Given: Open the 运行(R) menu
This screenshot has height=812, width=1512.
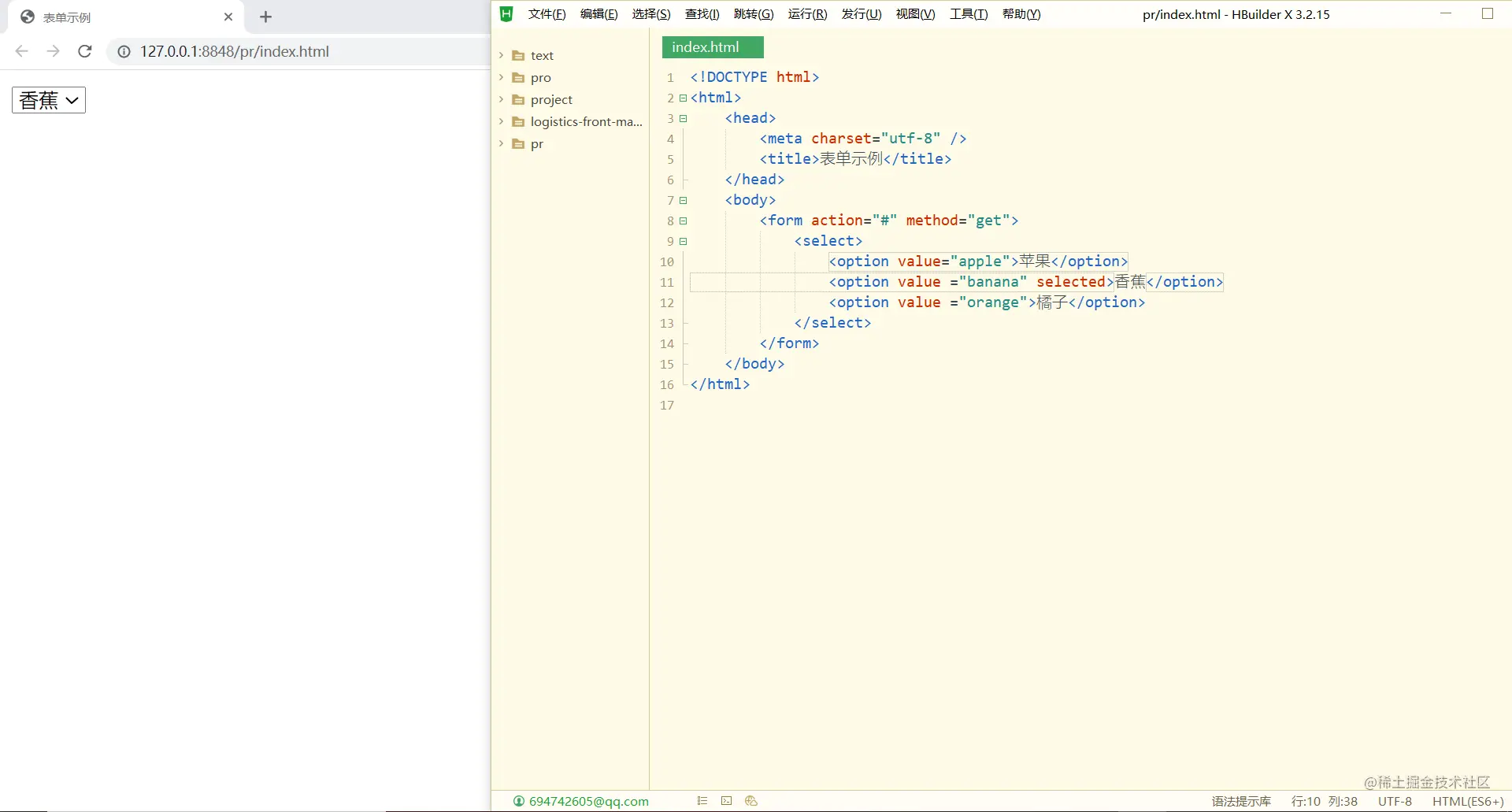Looking at the screenshot, I should point(807,14).
